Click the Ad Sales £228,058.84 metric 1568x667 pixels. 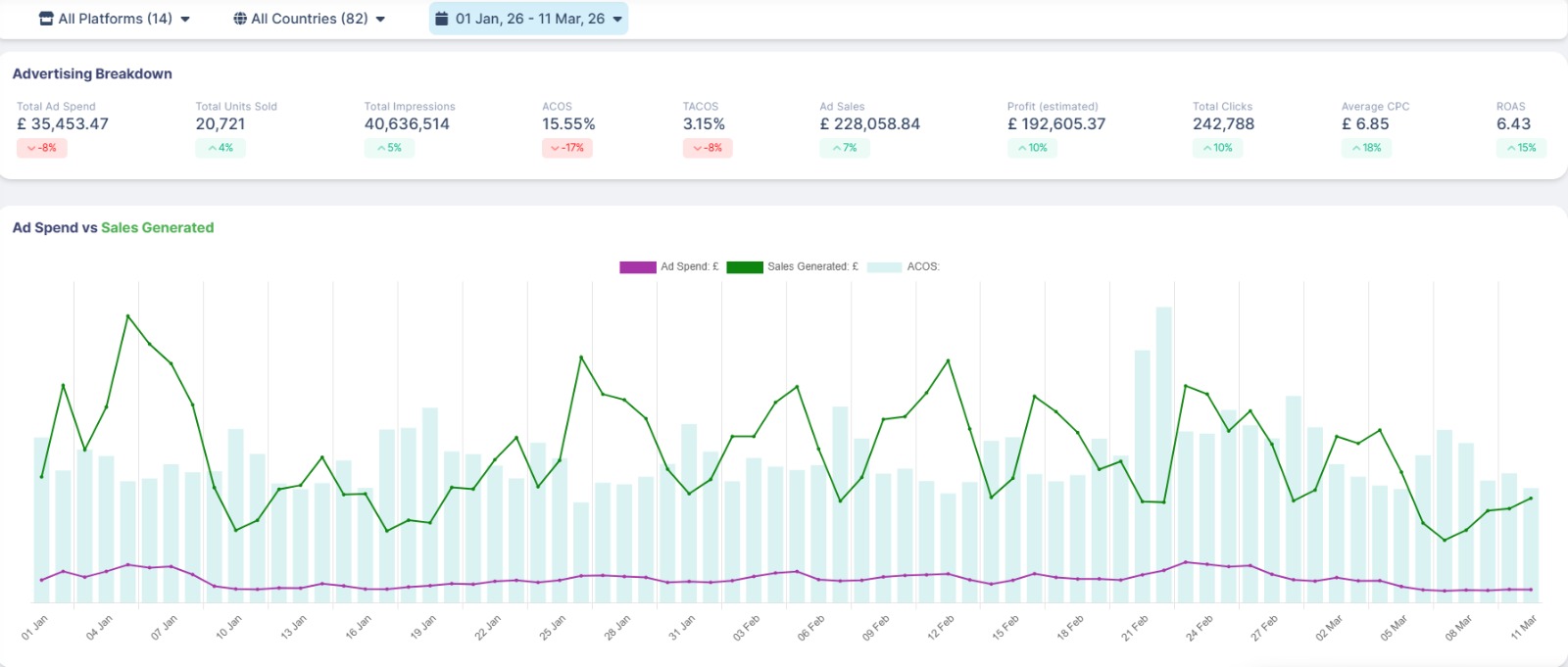(869, 124)
